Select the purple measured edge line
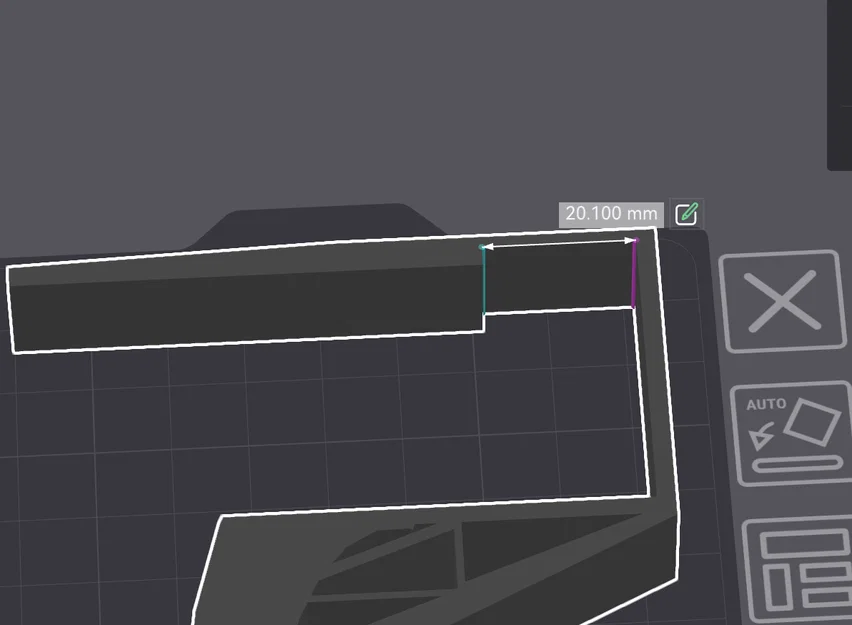This screenshot has height=625, width=852. pyautogui.click(x=634, y=273)
